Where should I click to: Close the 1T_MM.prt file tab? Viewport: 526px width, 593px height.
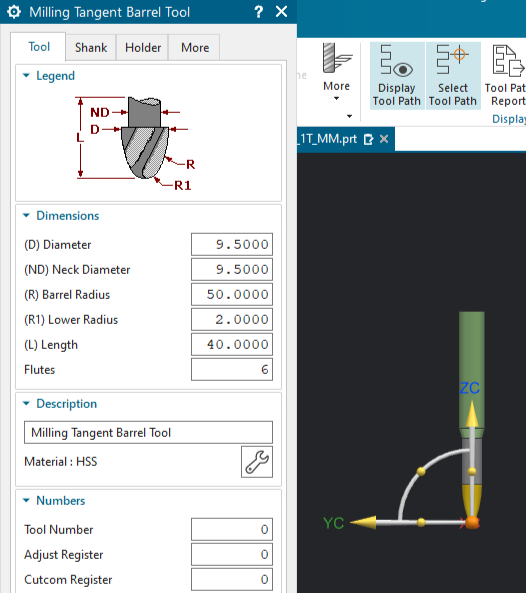[384, 139]
